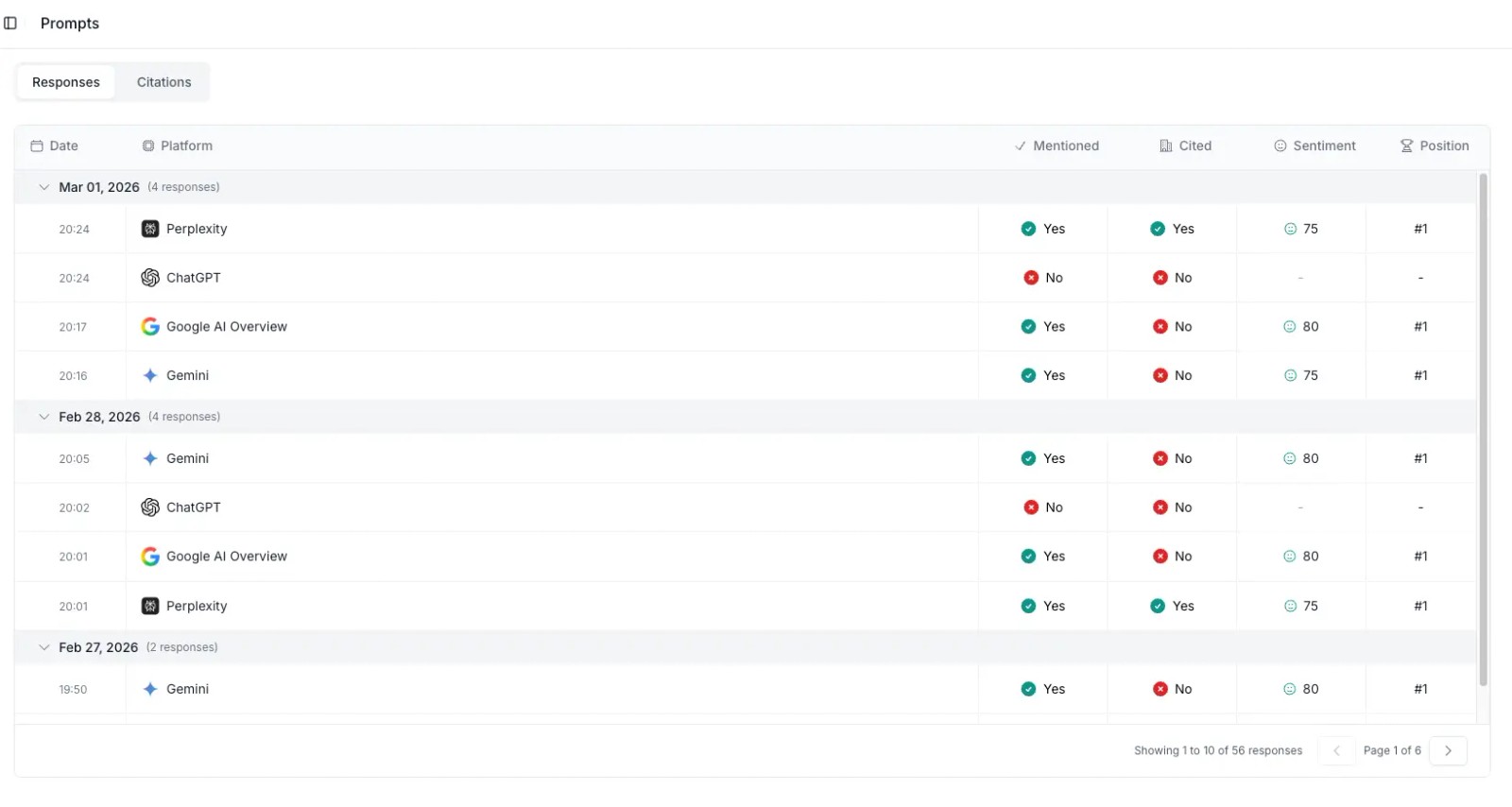This screenshot has width=1512, height=807.
Task: Open the Gemini response at 19:50
Action: coord(745,689)
